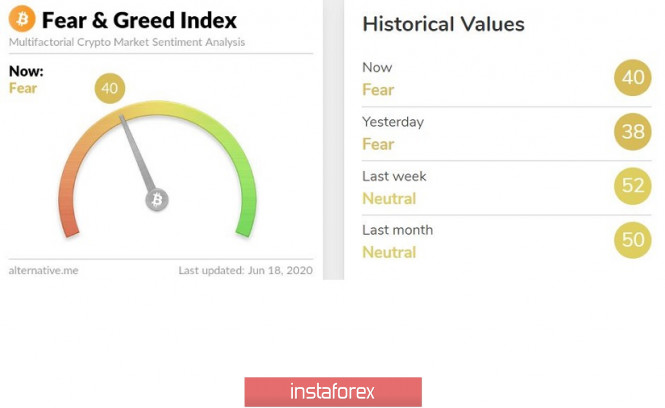This screenshot has height=408, width=665.
Task: Click the Last week value circle 52
Action: point(633,186)
